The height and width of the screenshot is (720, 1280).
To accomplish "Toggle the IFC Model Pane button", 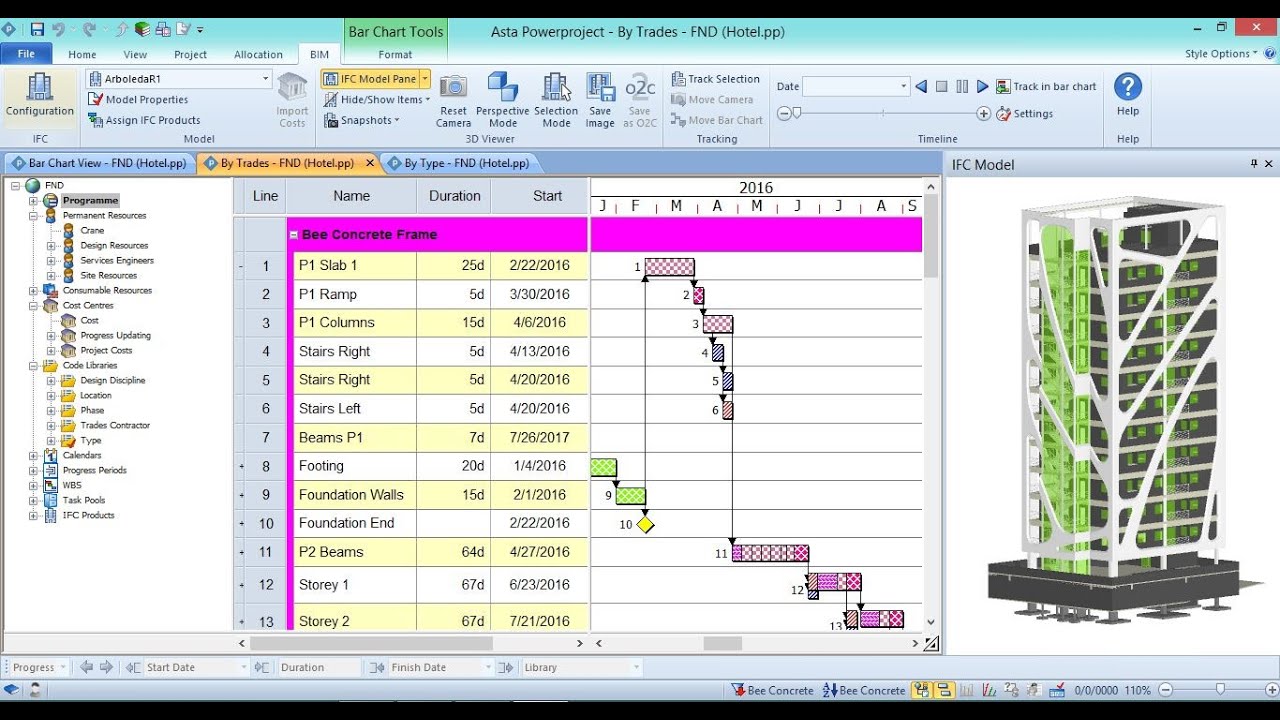I will click(x=370, y=79).
